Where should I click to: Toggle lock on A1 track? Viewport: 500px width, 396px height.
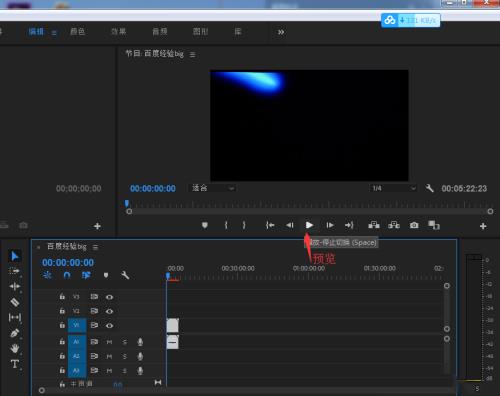point(62,341)
